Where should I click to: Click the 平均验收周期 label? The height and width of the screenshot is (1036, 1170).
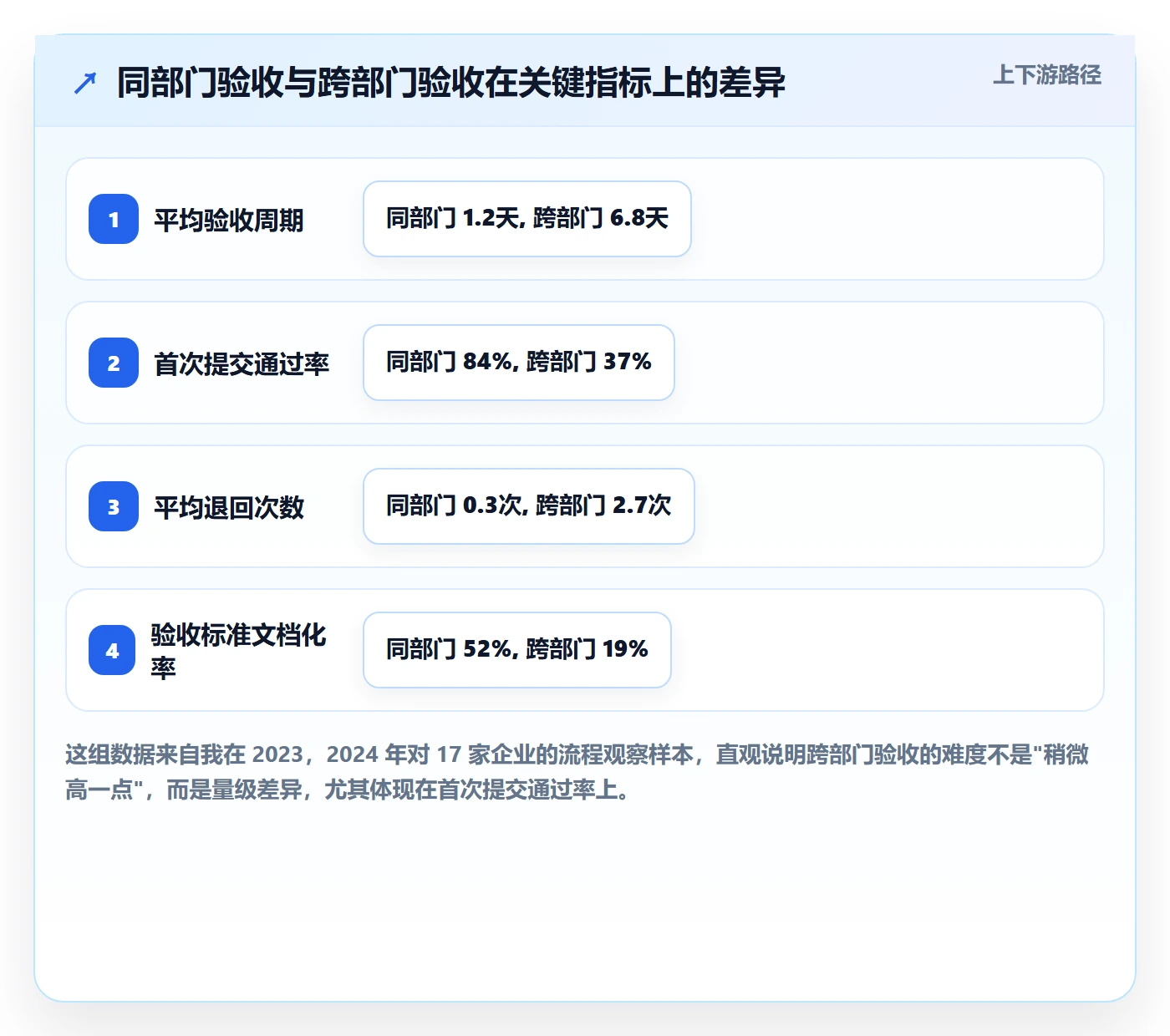(x=229, y=221)
